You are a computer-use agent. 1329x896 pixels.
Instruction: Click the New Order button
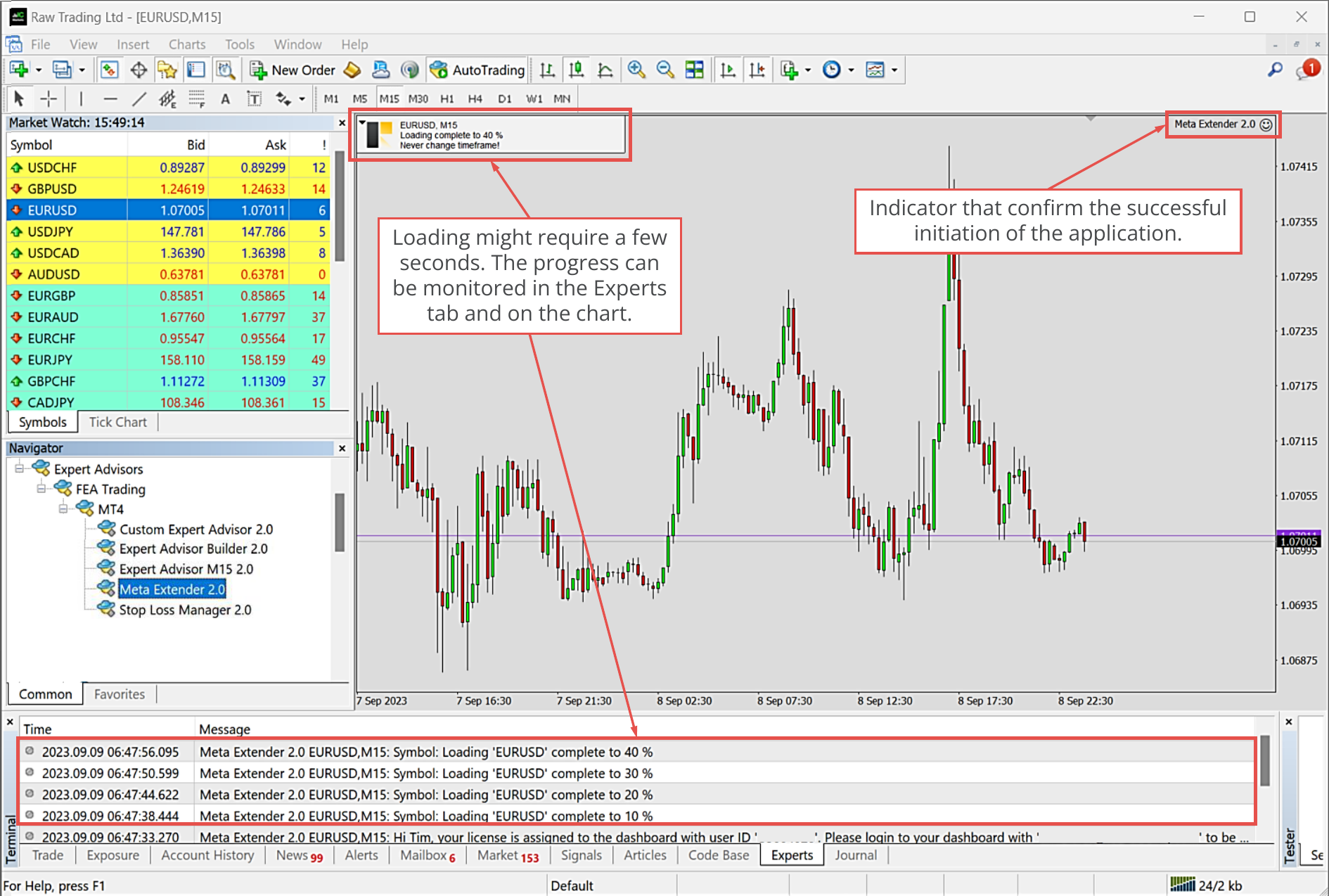pyautogui.click(x=293, y=70)
